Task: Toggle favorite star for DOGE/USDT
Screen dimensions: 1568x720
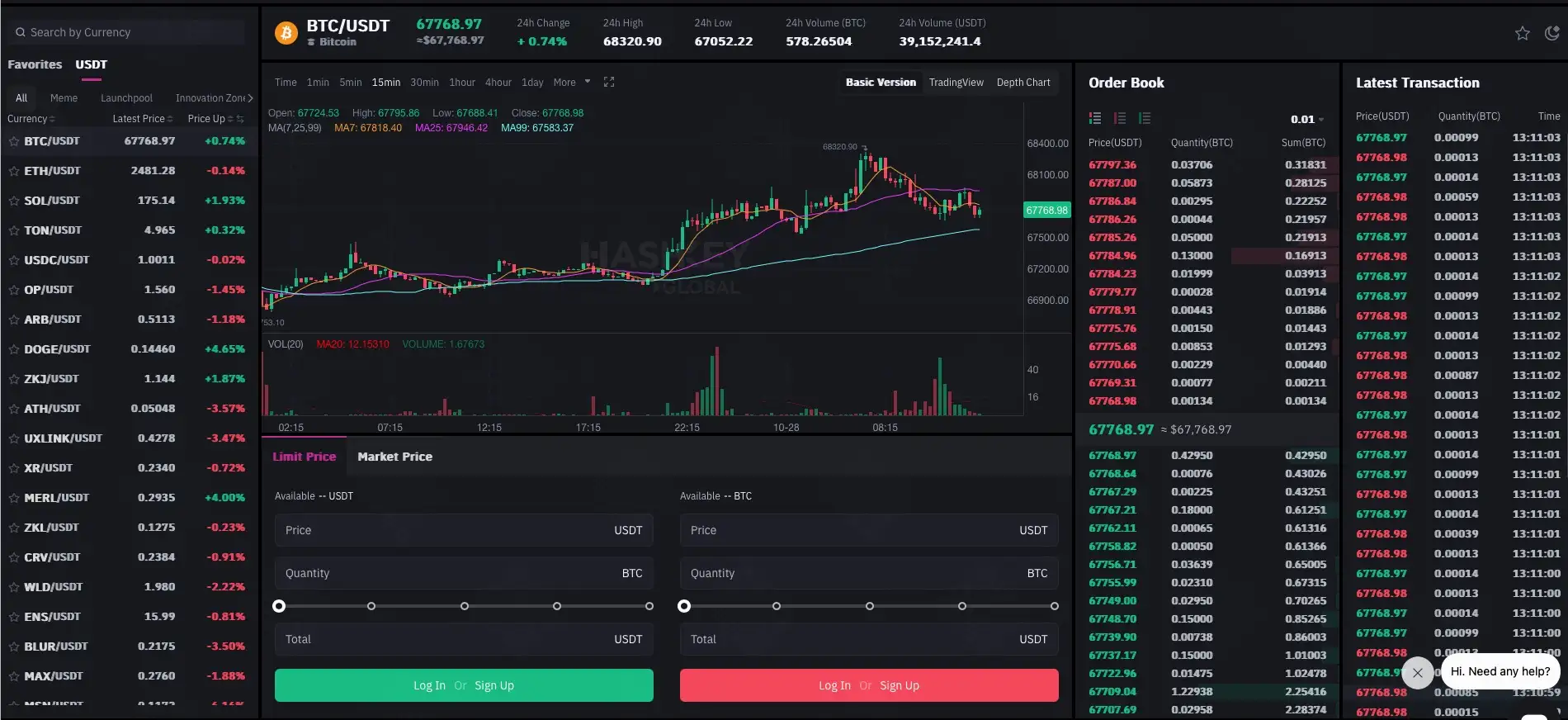Action: pos(14,349)
